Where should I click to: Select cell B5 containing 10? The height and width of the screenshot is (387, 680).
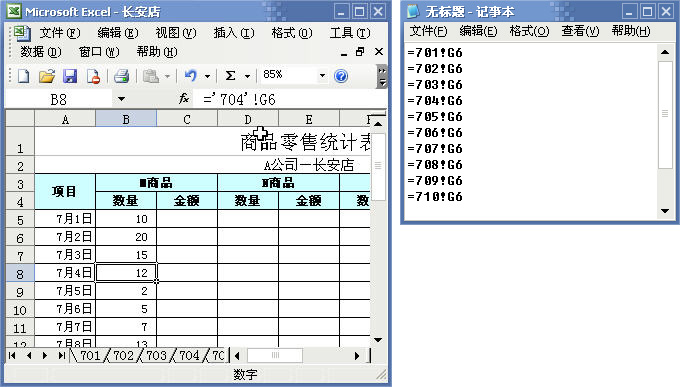tap(126, 219)
